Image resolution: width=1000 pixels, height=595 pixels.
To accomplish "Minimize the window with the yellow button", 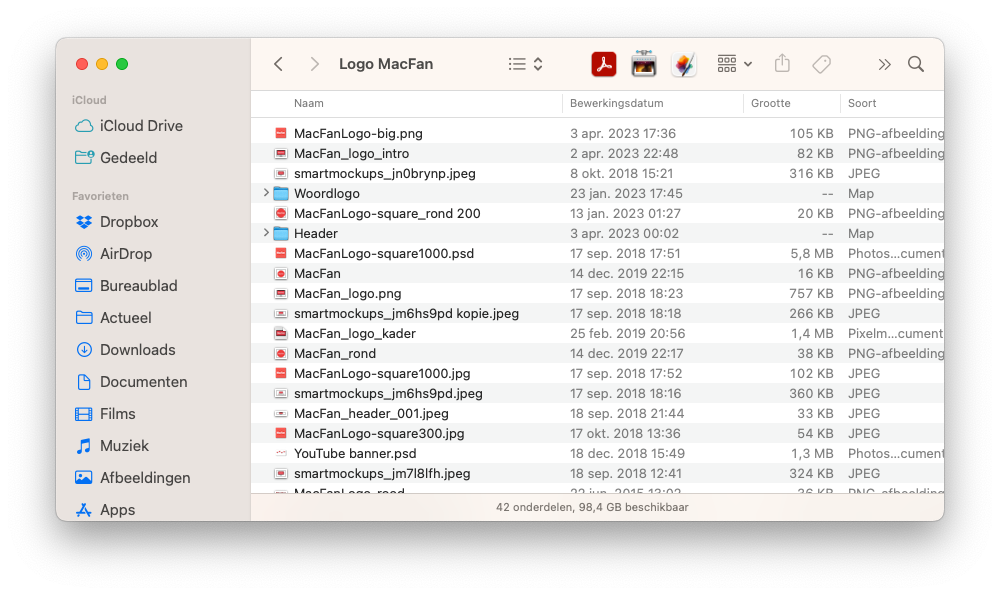I will click(101, 64).
